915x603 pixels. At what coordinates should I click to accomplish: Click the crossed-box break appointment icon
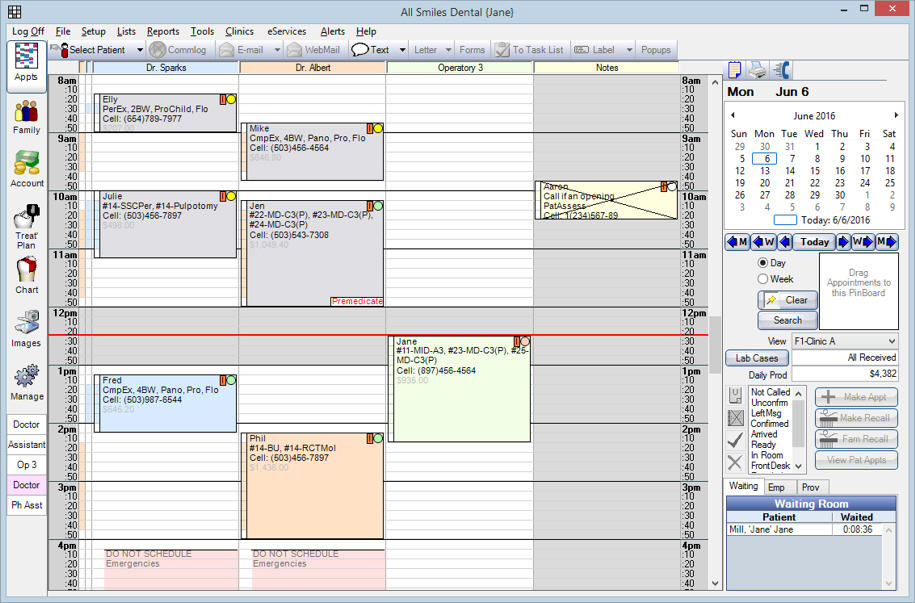click(736, 417)
